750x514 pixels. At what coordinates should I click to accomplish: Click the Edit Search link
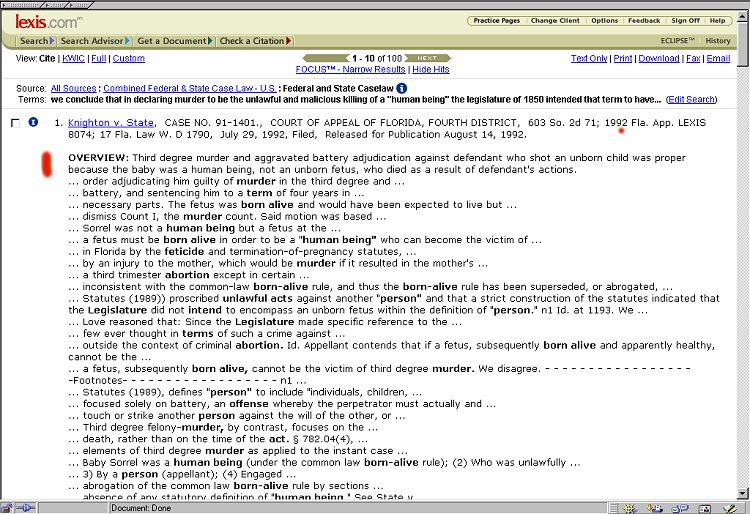coord(691,99)
